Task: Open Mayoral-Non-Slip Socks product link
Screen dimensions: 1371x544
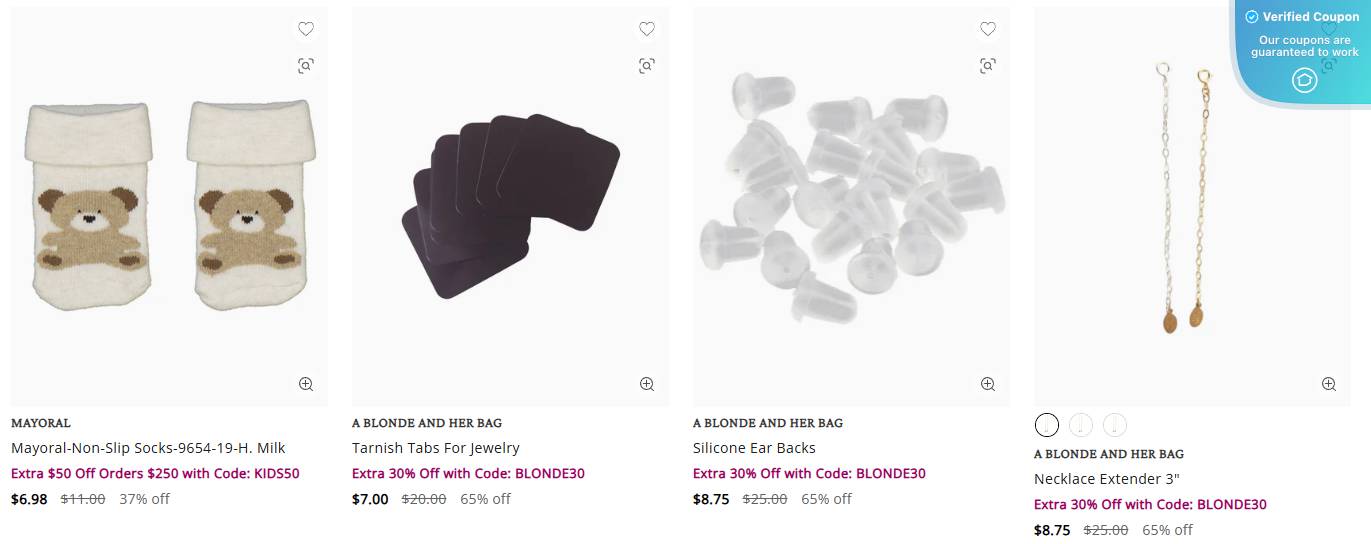Action: (x=148, y=448)
